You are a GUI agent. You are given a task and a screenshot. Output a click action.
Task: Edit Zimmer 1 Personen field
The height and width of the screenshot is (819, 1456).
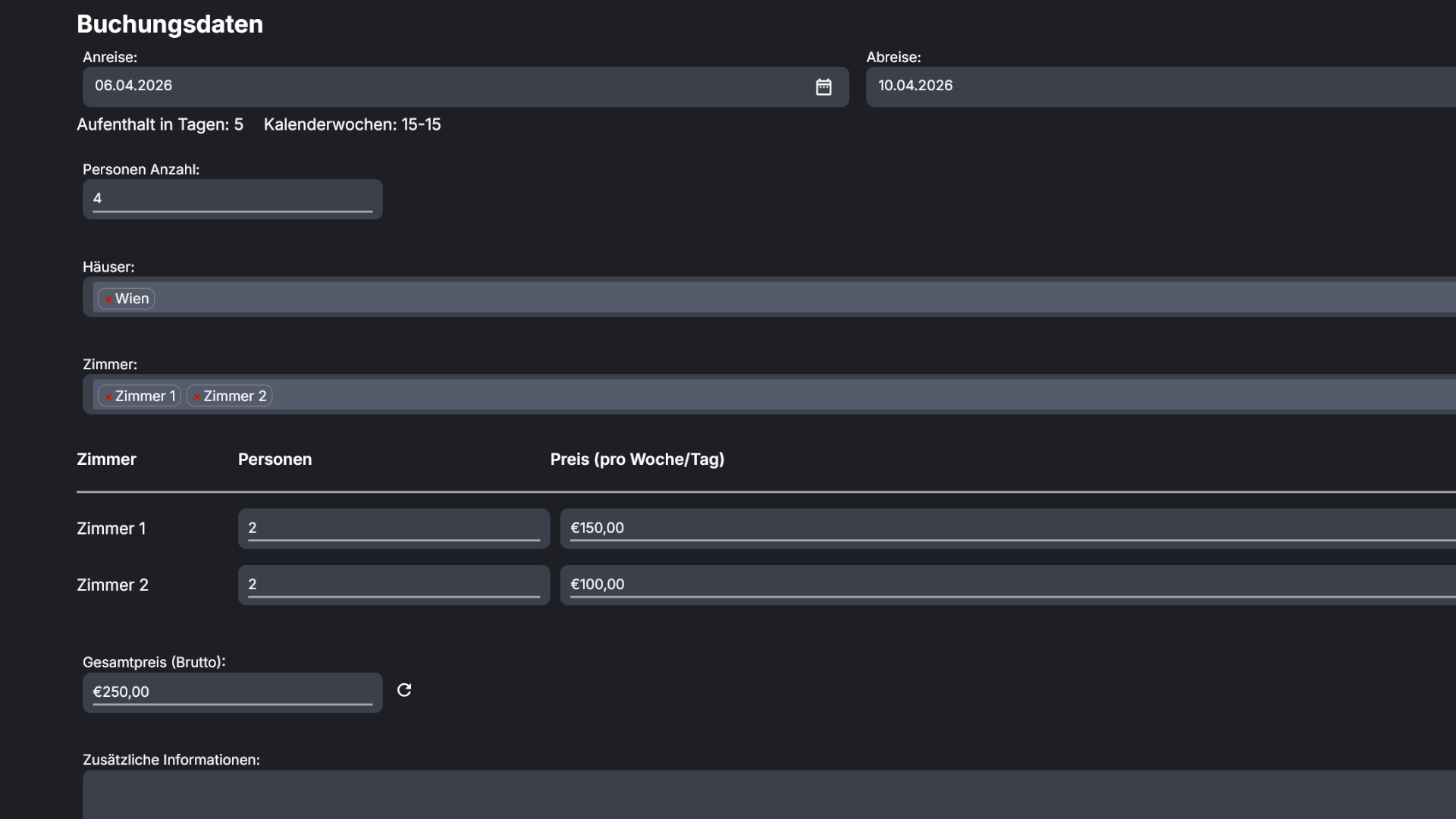(394, 529)
